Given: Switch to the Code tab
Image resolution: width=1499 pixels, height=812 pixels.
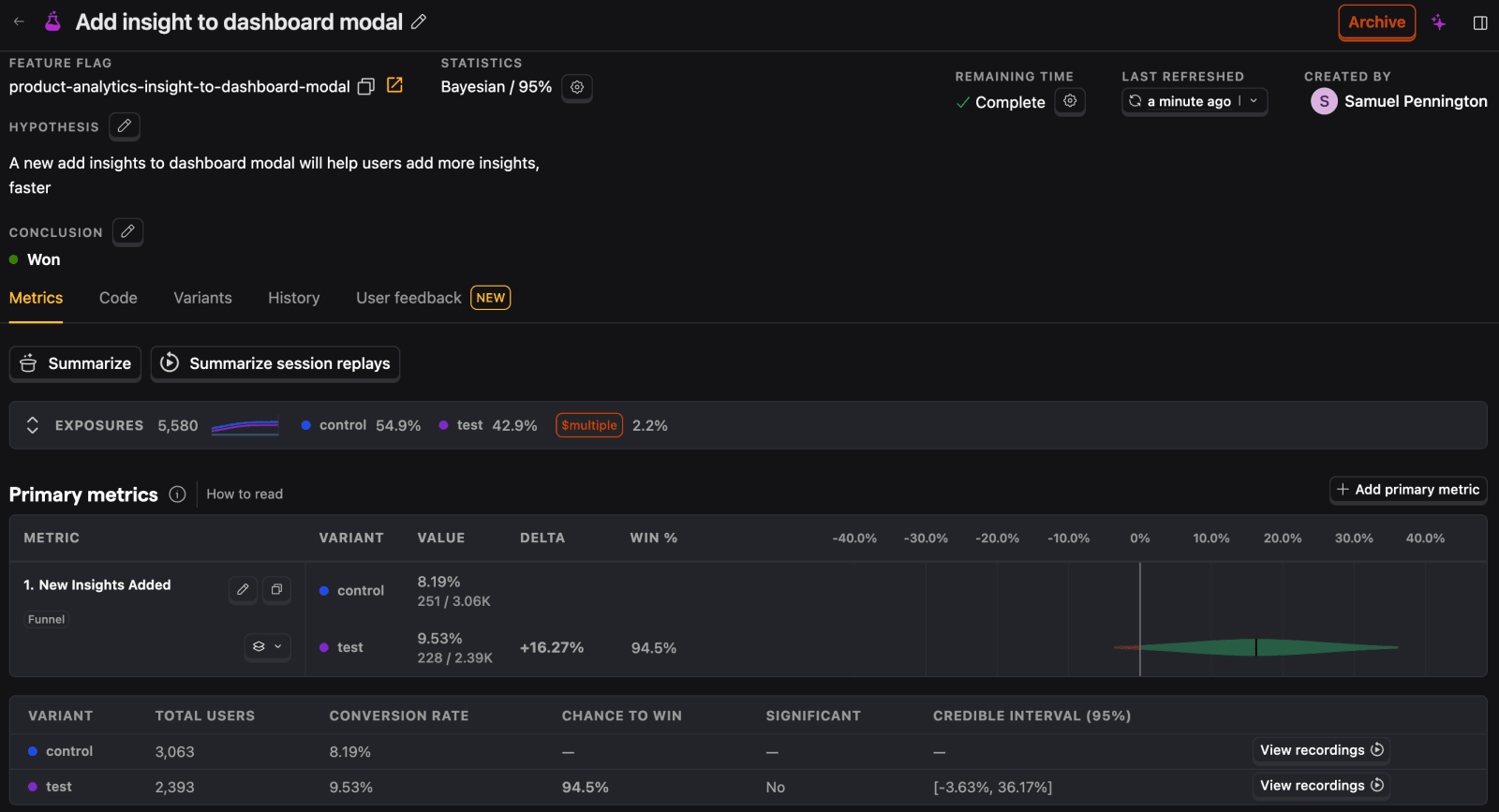Looking at the screenshot, I should coord(118,298).
